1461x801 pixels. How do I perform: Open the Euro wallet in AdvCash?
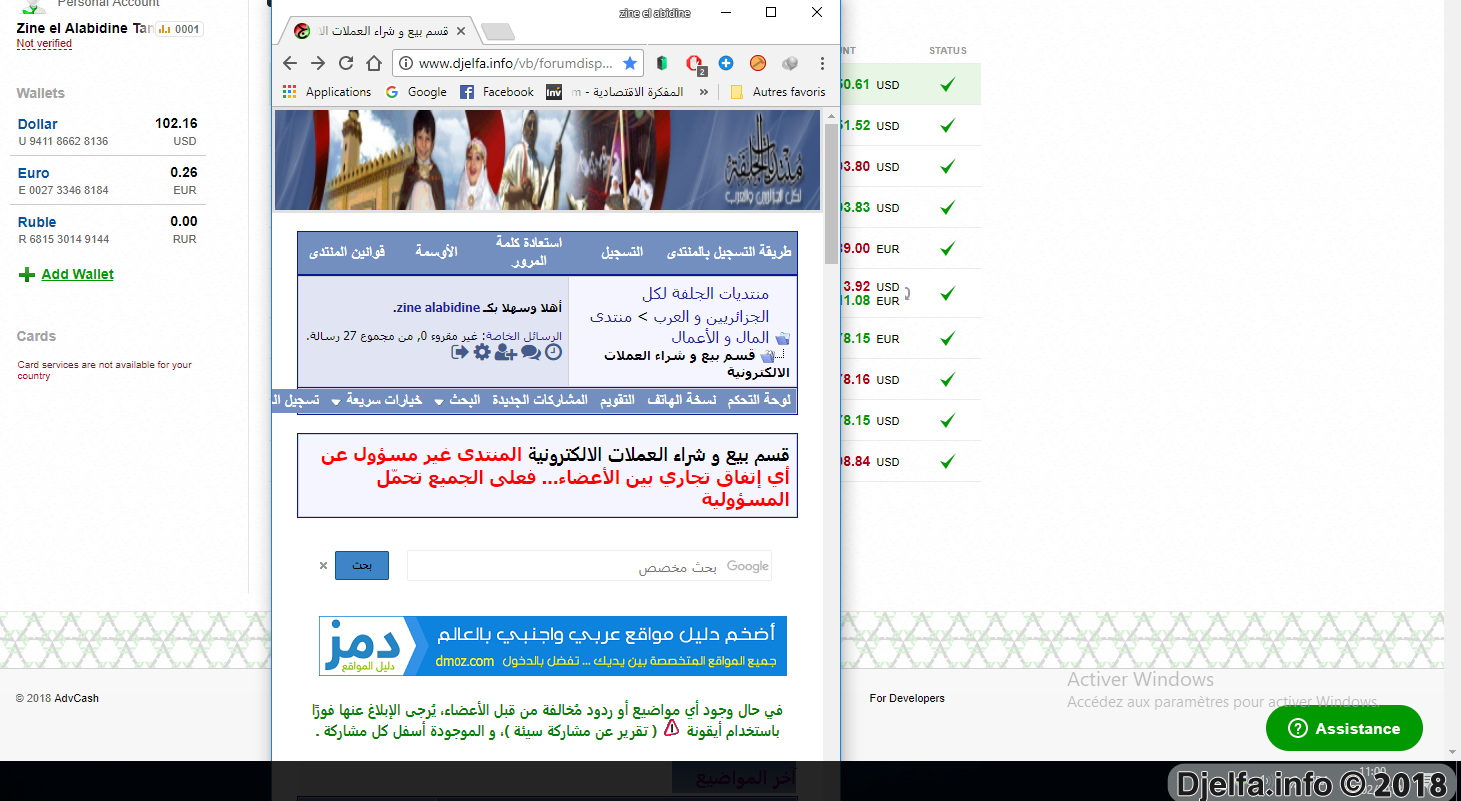[33, 173]
